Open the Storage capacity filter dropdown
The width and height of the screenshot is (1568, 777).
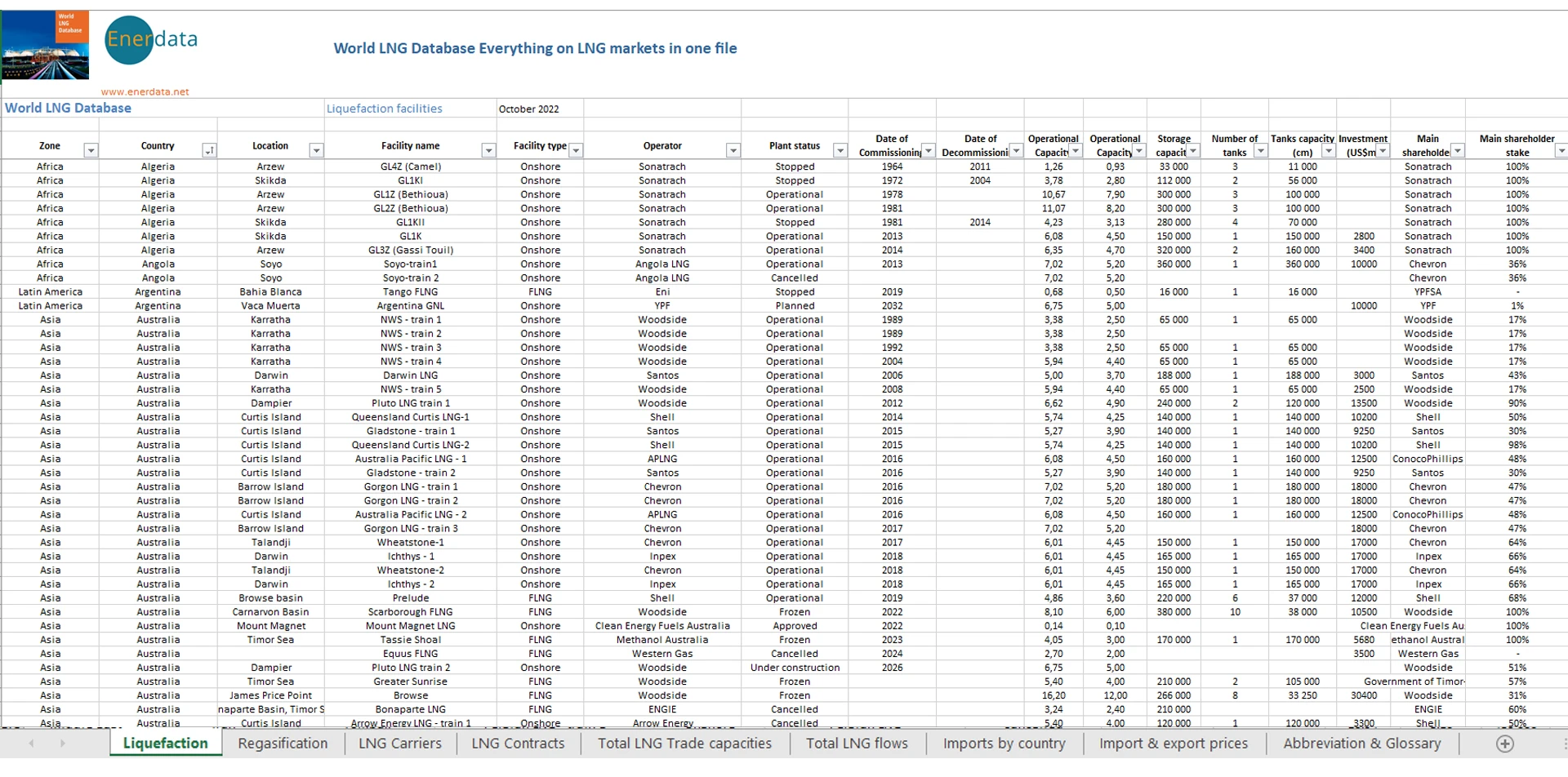pyautogui.click(x=1193, y=152)
